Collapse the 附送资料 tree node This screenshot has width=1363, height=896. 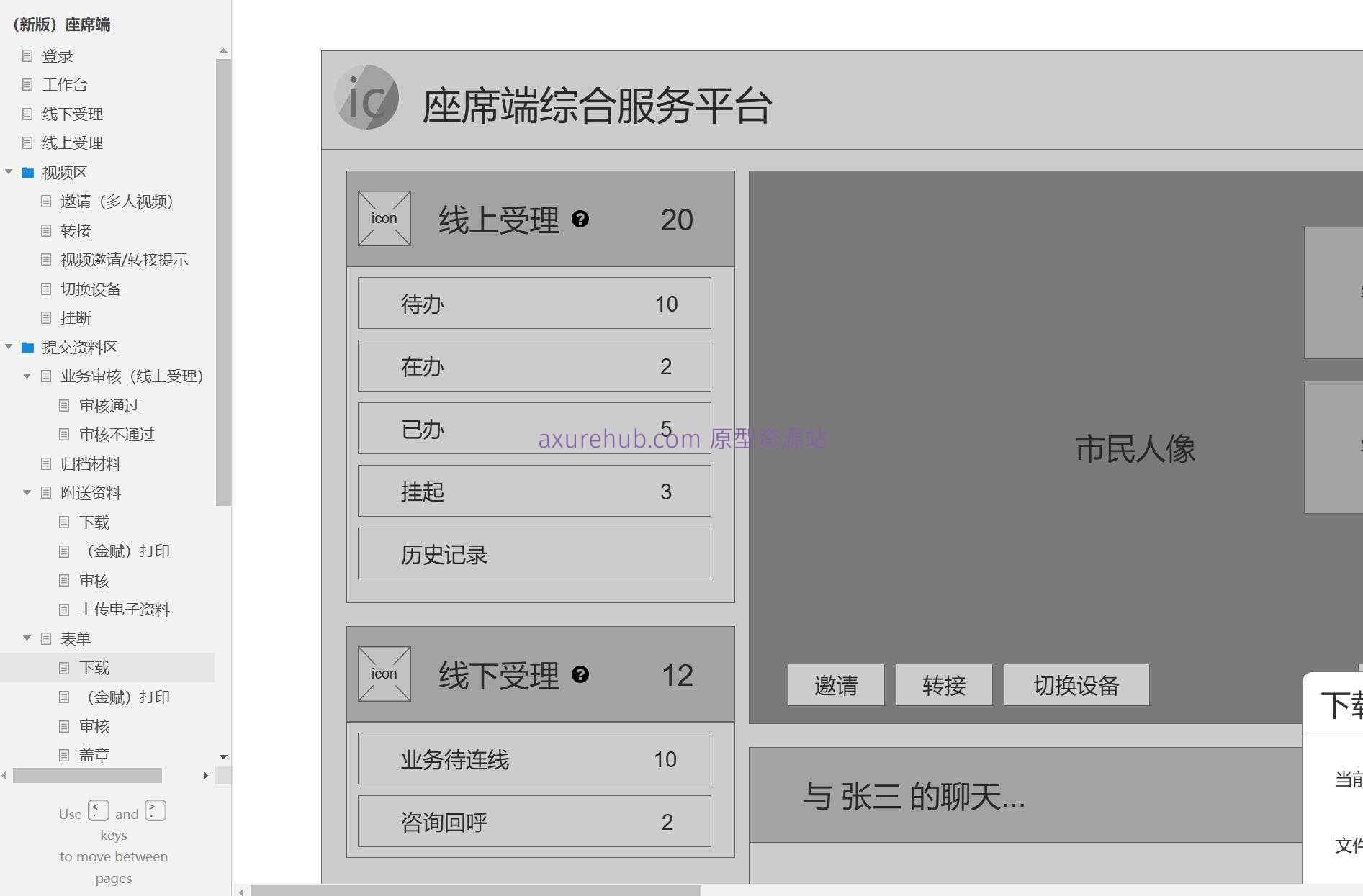pos(27,492)
